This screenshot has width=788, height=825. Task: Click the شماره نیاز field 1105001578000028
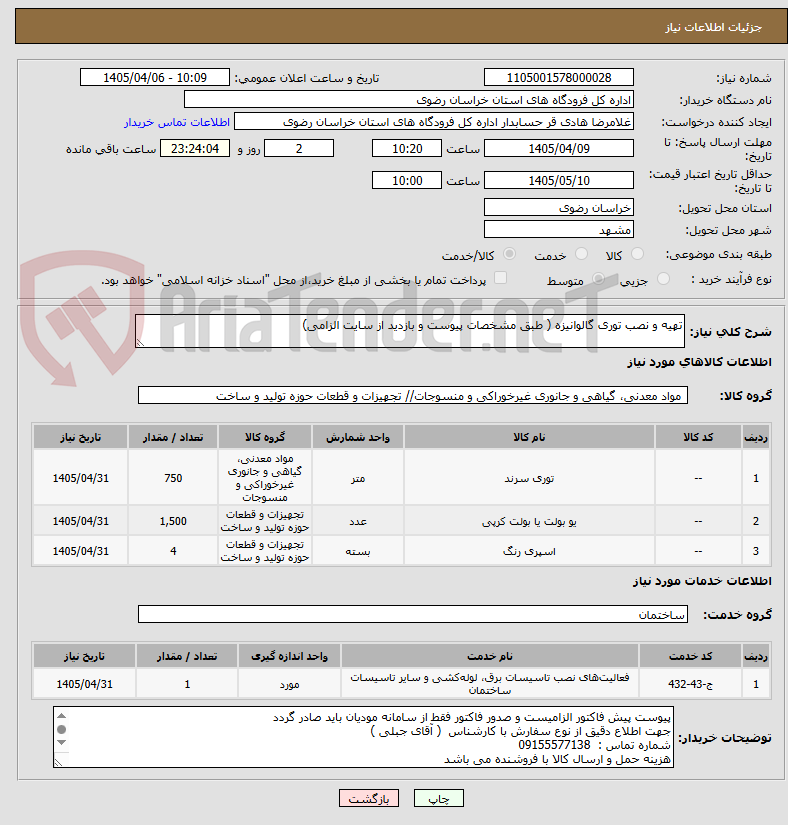(x=559, y=77)
